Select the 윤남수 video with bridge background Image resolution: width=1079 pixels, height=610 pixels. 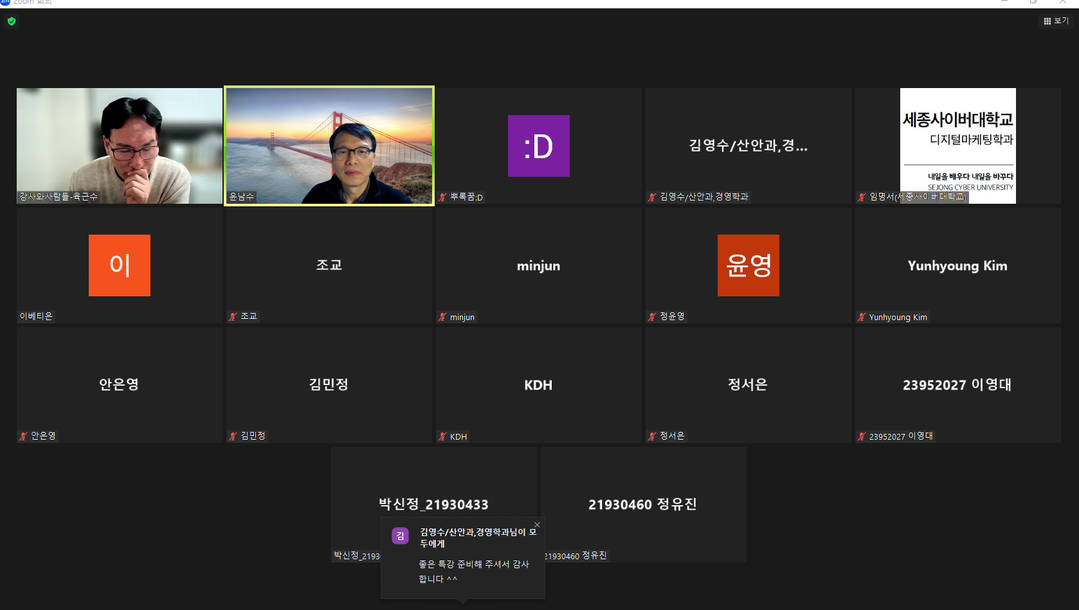[x=329, y=145]
